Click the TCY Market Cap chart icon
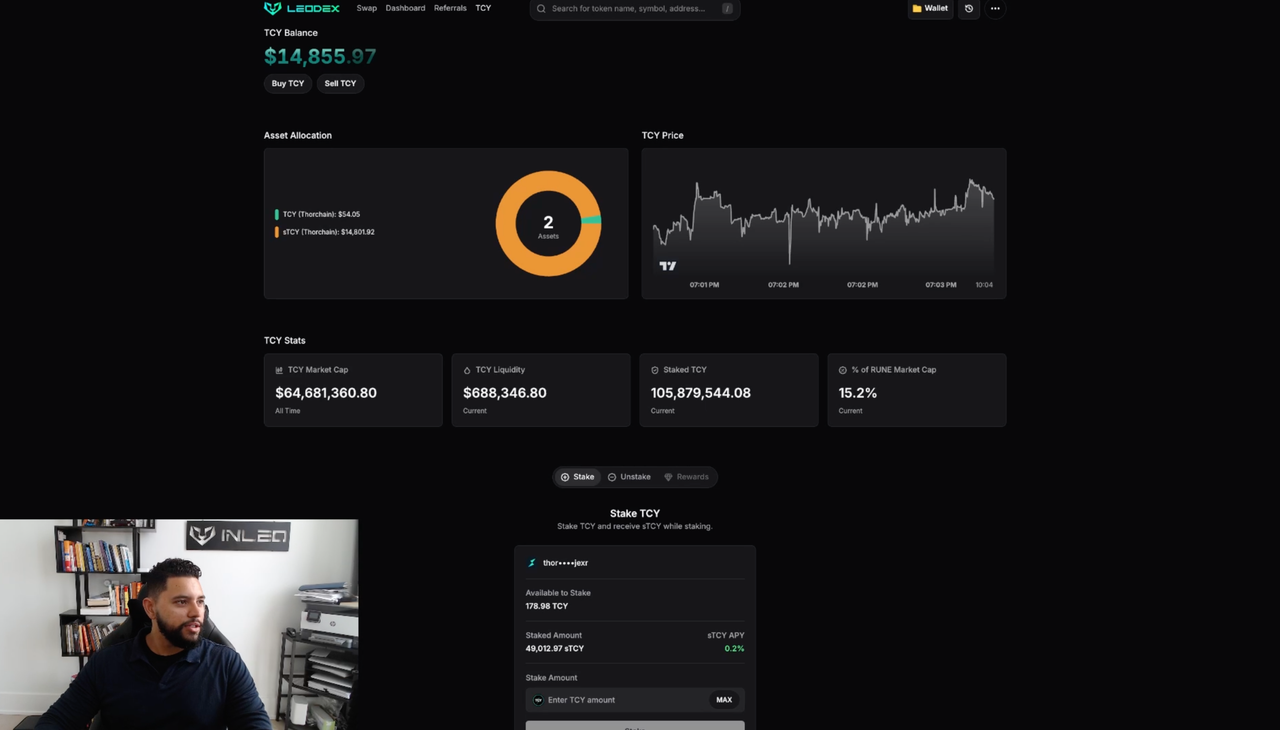The height and width of the screenshot is (730, 1280). (279, 370)
